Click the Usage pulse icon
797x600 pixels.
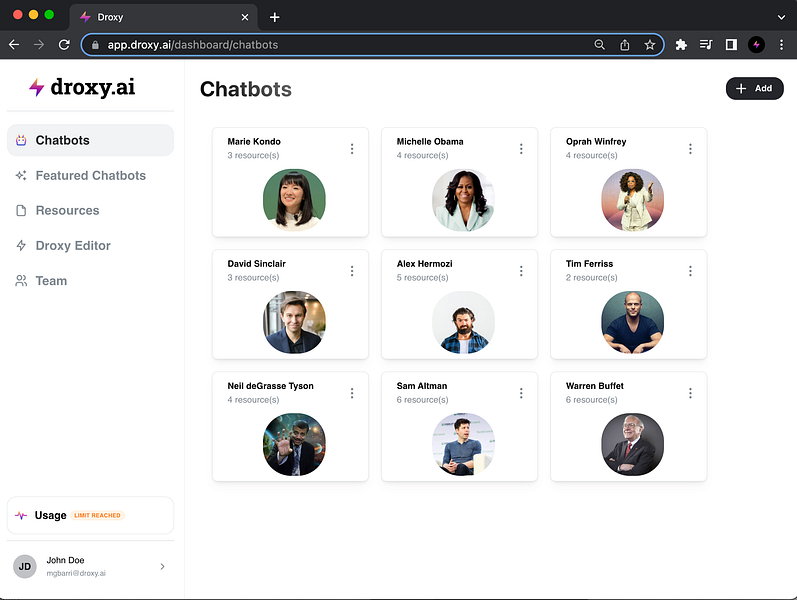point(21,516)
